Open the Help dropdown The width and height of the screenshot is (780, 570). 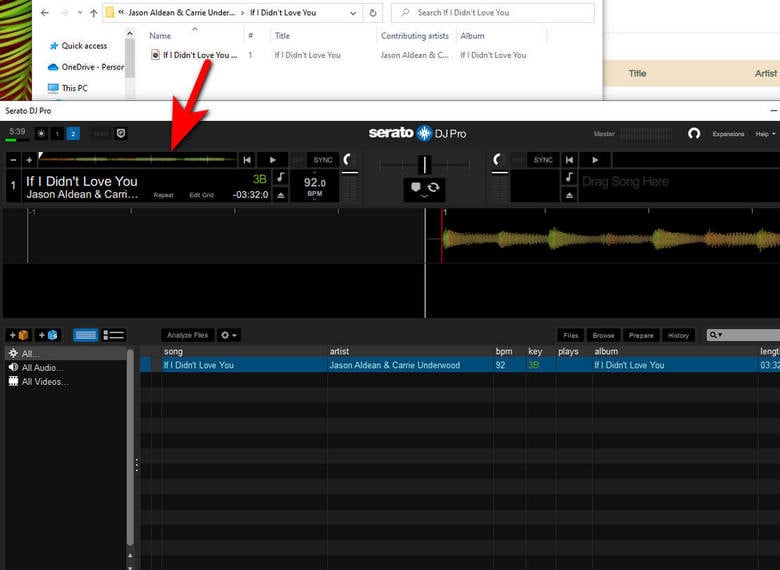765,134
